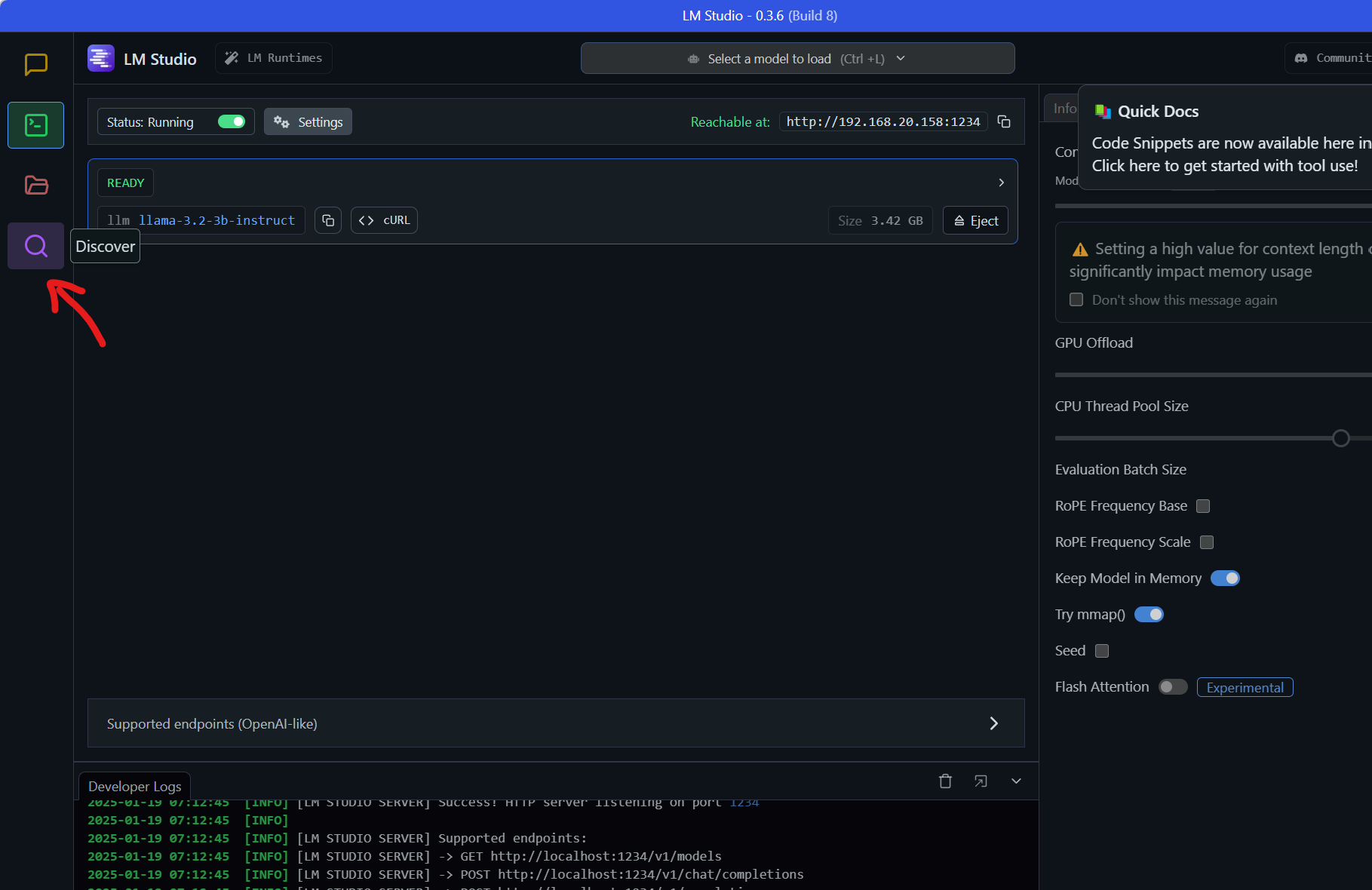Viewport: 1372px width, 890px height.
Task: Copy the server address using the copy icon
Action: pyautogui.click(x=1004, y=121)
